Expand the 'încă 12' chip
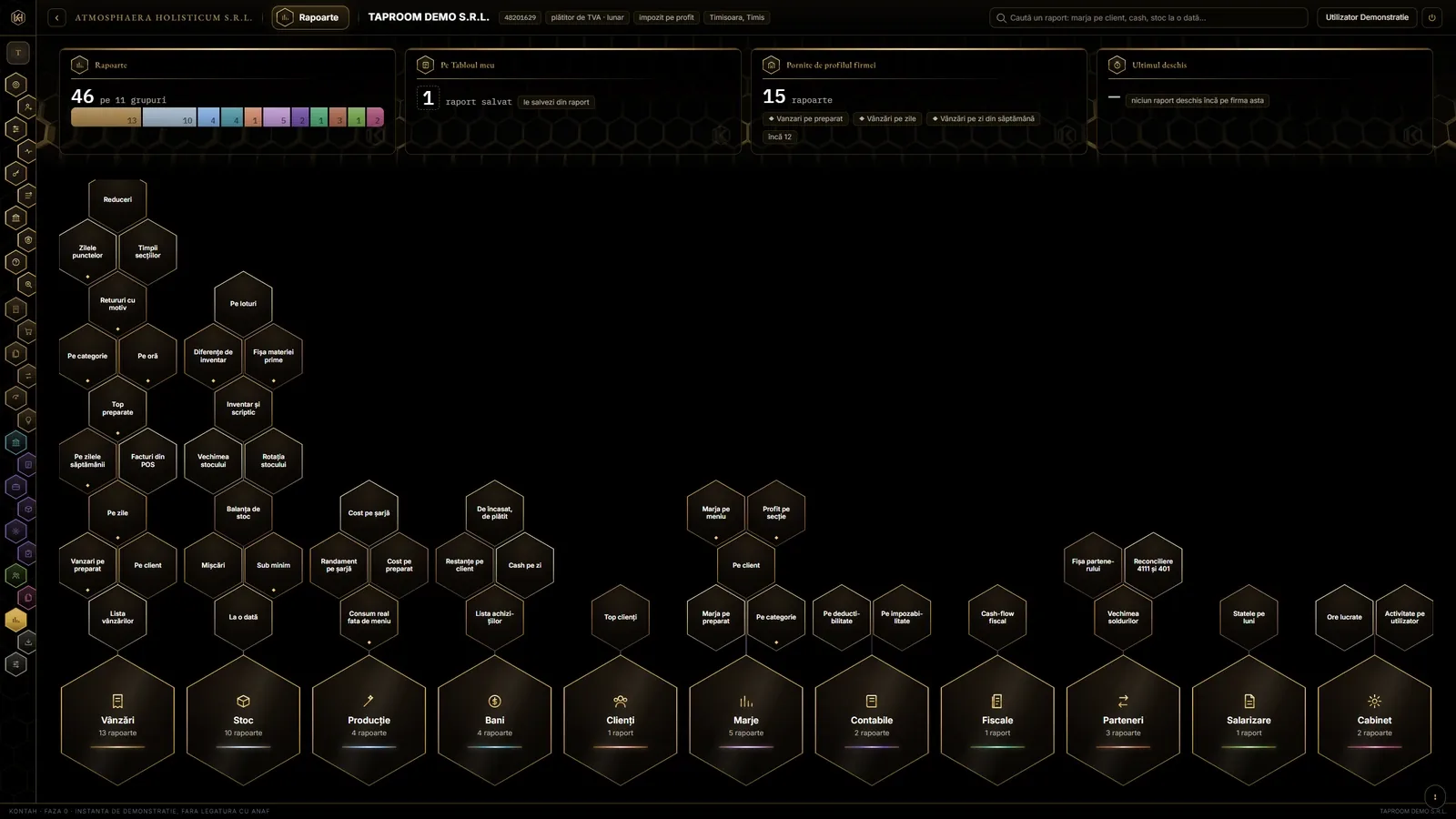The width and height of the screenshot is (1456, 819). (780, 136)
